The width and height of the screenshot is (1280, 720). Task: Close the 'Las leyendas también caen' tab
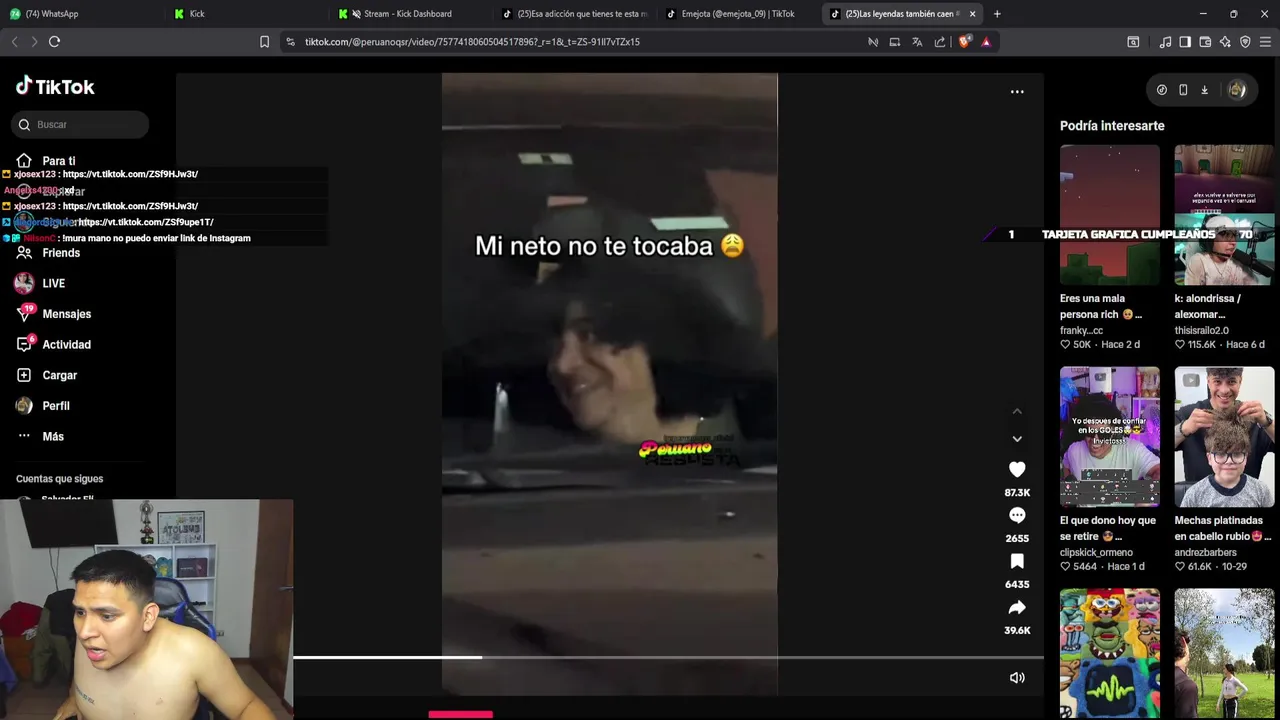[972, 14]
